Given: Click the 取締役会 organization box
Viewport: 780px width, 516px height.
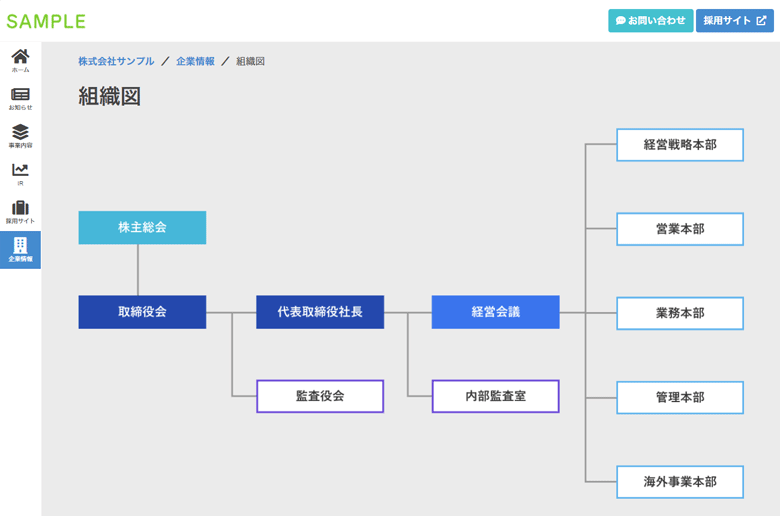Looking at the screenshot, I should (x=142, y=312).
